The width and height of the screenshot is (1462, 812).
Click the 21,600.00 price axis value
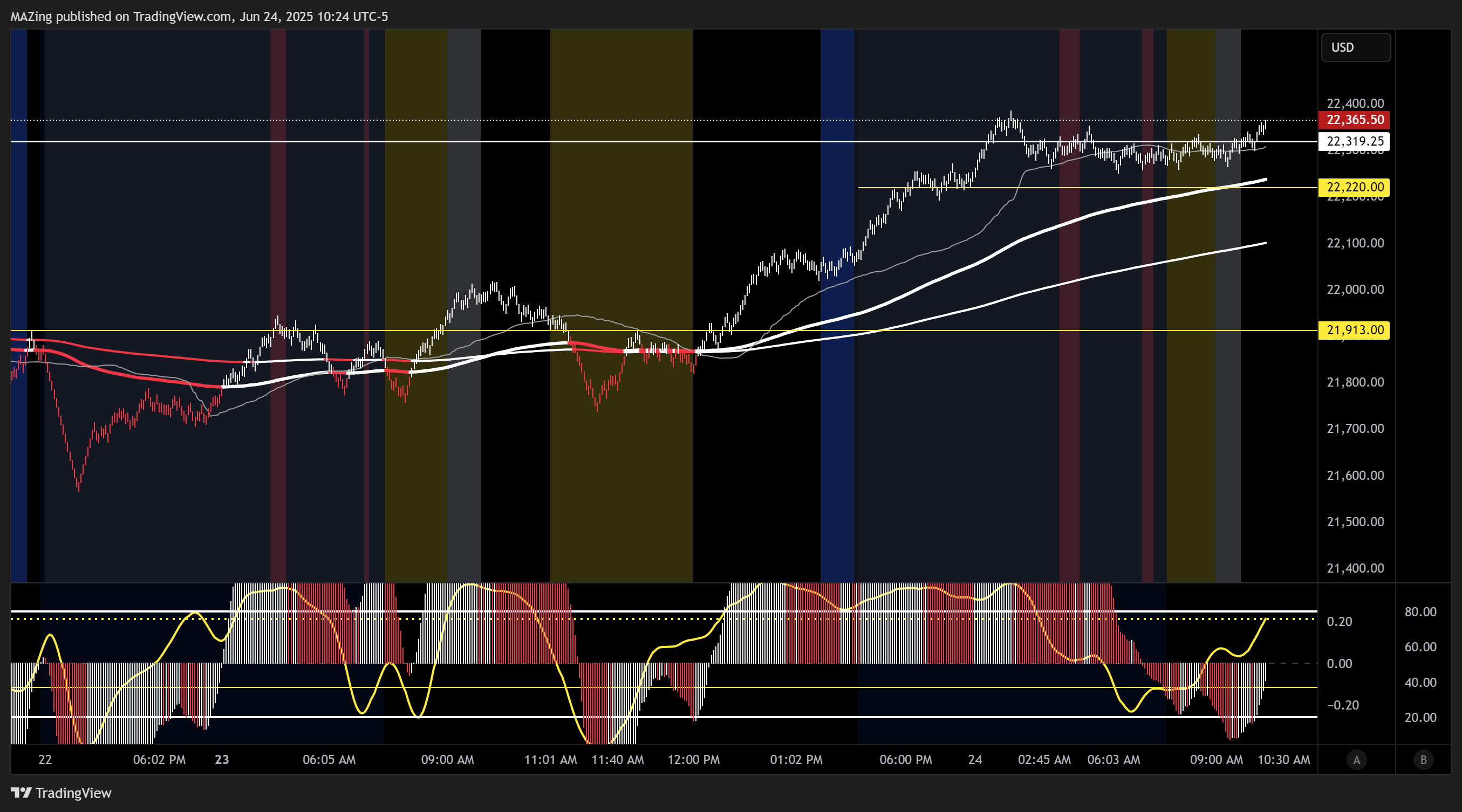[x=1355, y=475]
